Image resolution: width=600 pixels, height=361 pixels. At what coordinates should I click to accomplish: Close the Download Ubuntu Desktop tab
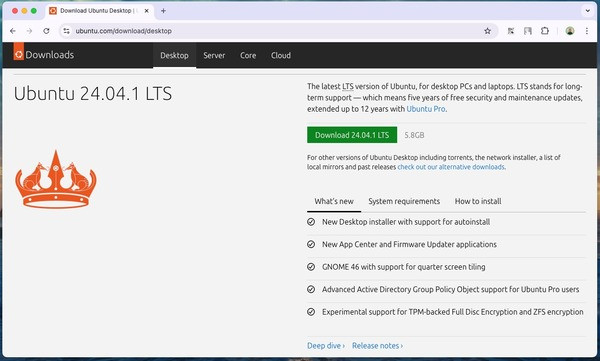(x=147, y=11)
